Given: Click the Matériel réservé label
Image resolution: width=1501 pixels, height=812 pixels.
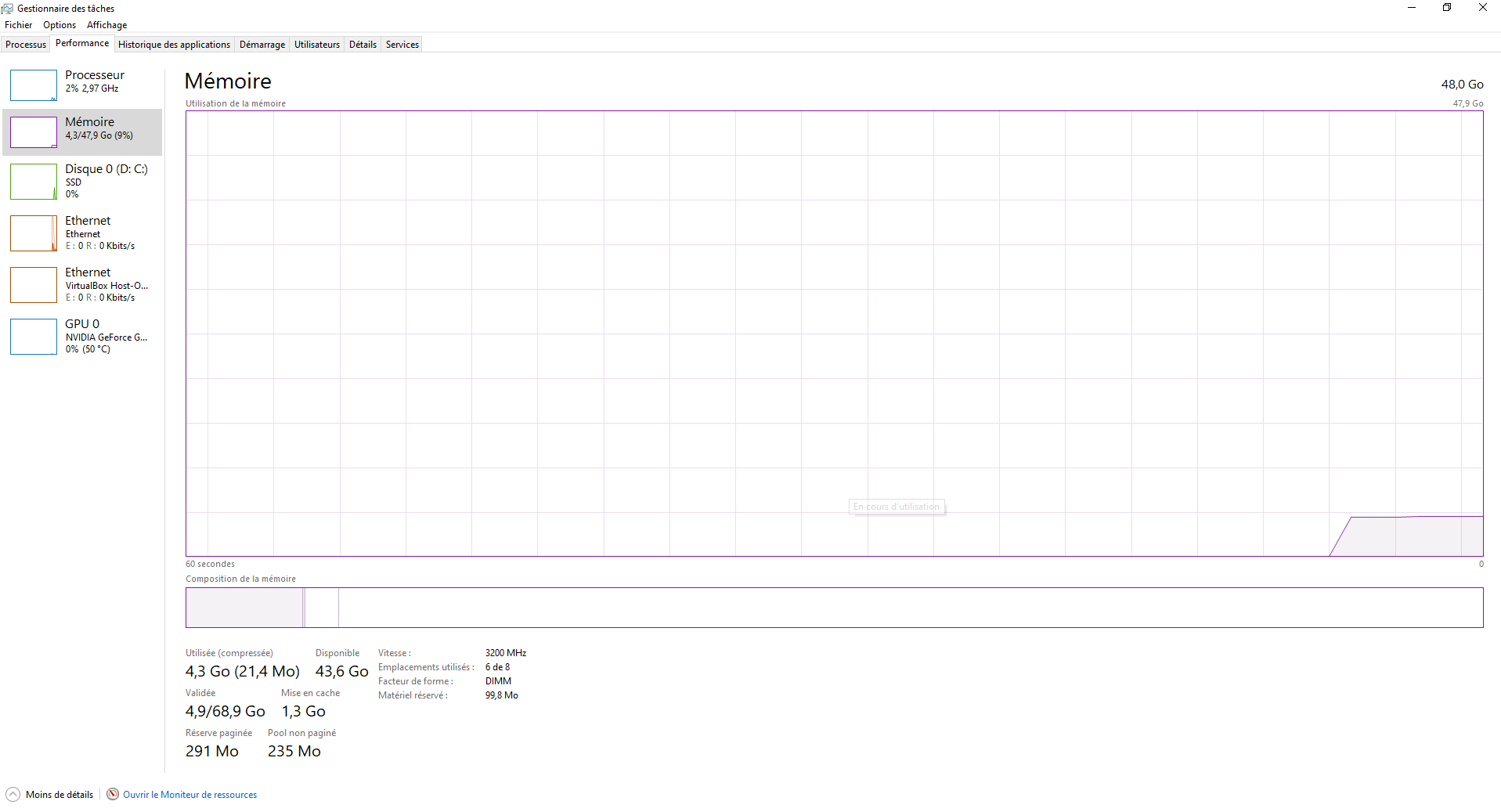Looking at the screenshot, I should [x=413, y=695].
